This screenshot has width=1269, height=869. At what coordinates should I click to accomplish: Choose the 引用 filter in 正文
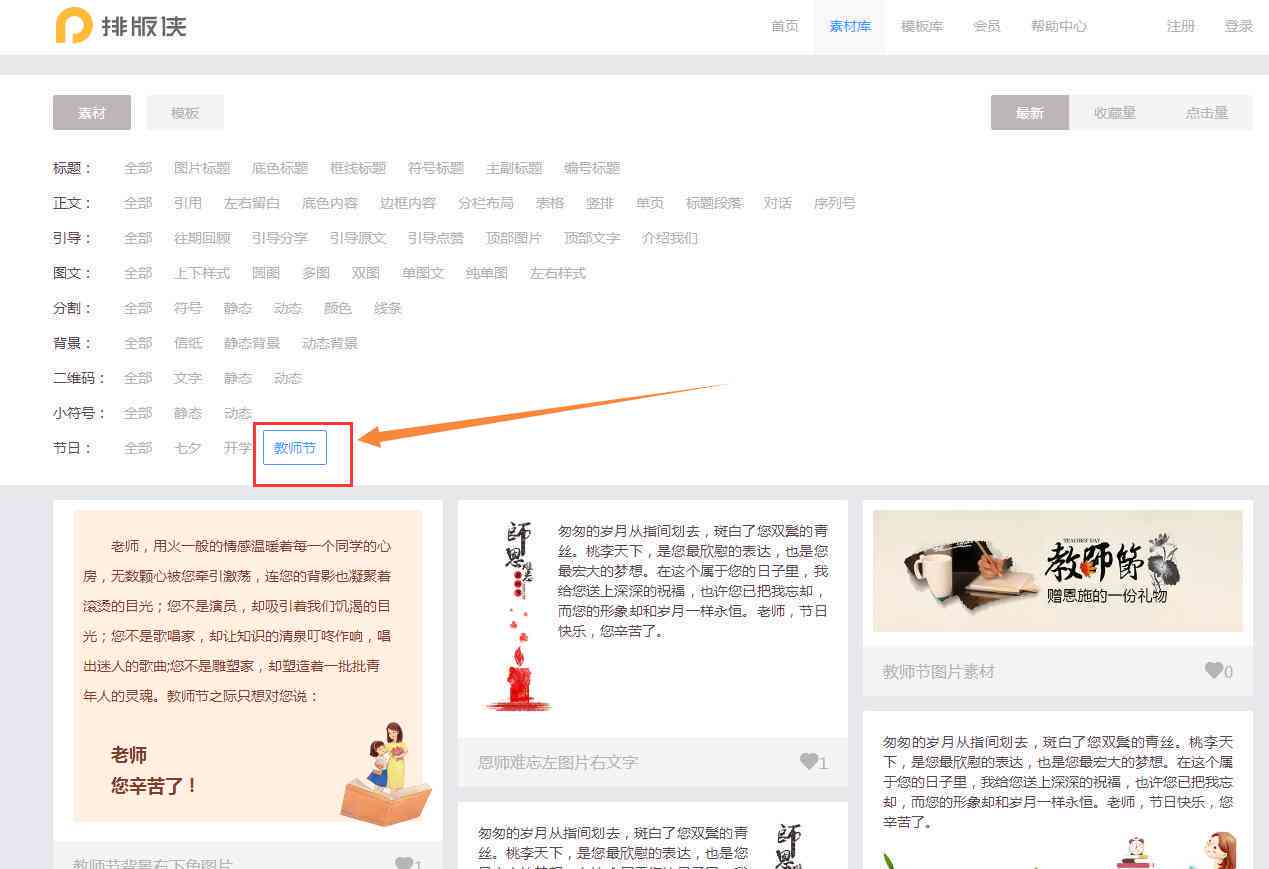point(188,203)
